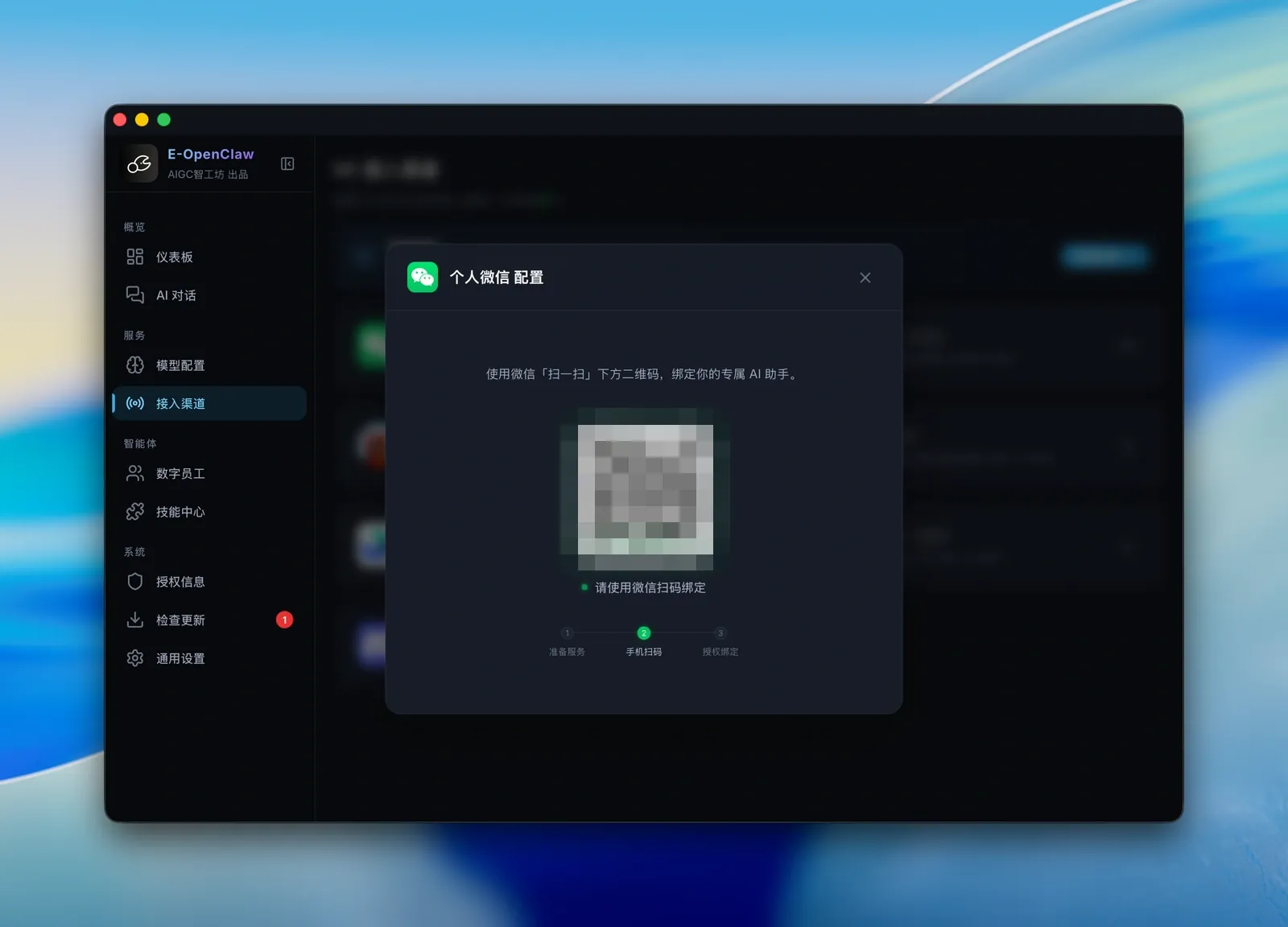Click the WeChat binding QR code
The width and height of the screenshot is (1288, 927).
[645, 489]
